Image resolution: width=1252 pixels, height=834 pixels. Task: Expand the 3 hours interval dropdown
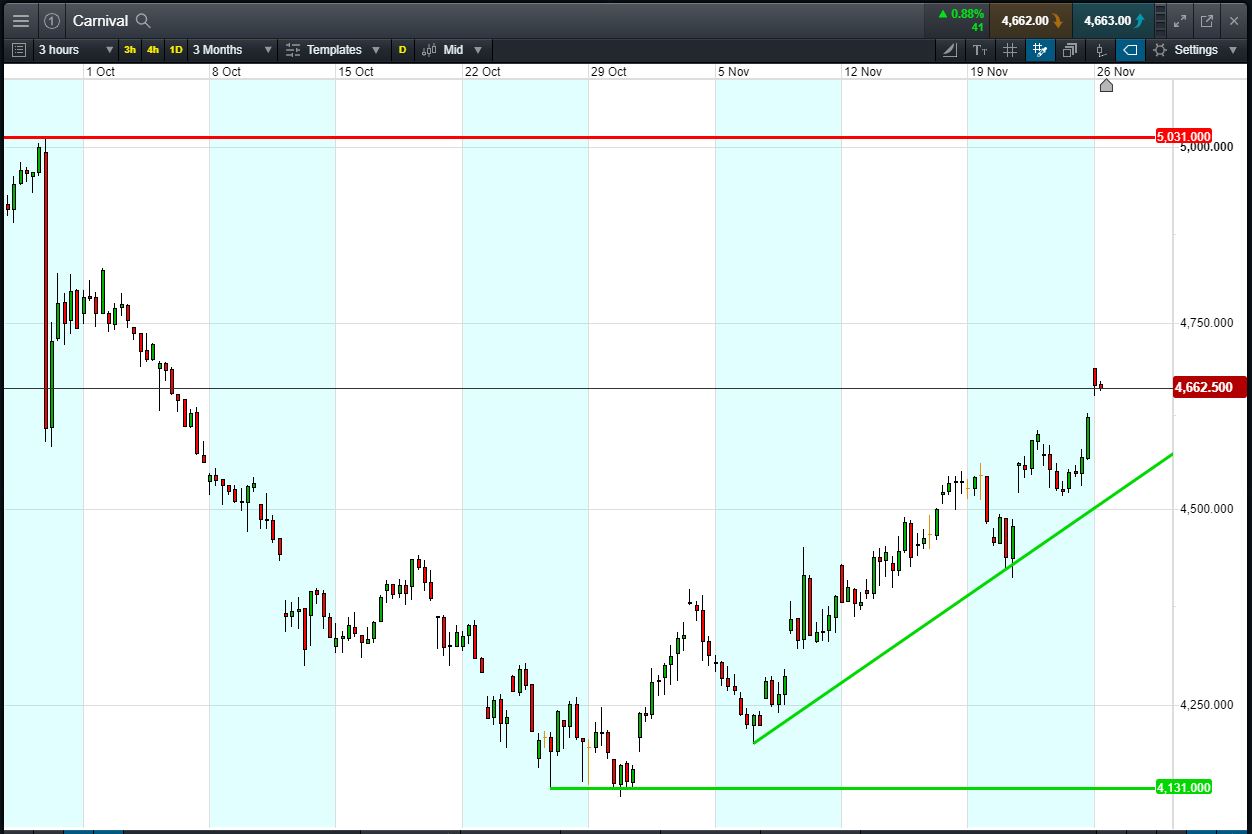(x=76, y=50)
